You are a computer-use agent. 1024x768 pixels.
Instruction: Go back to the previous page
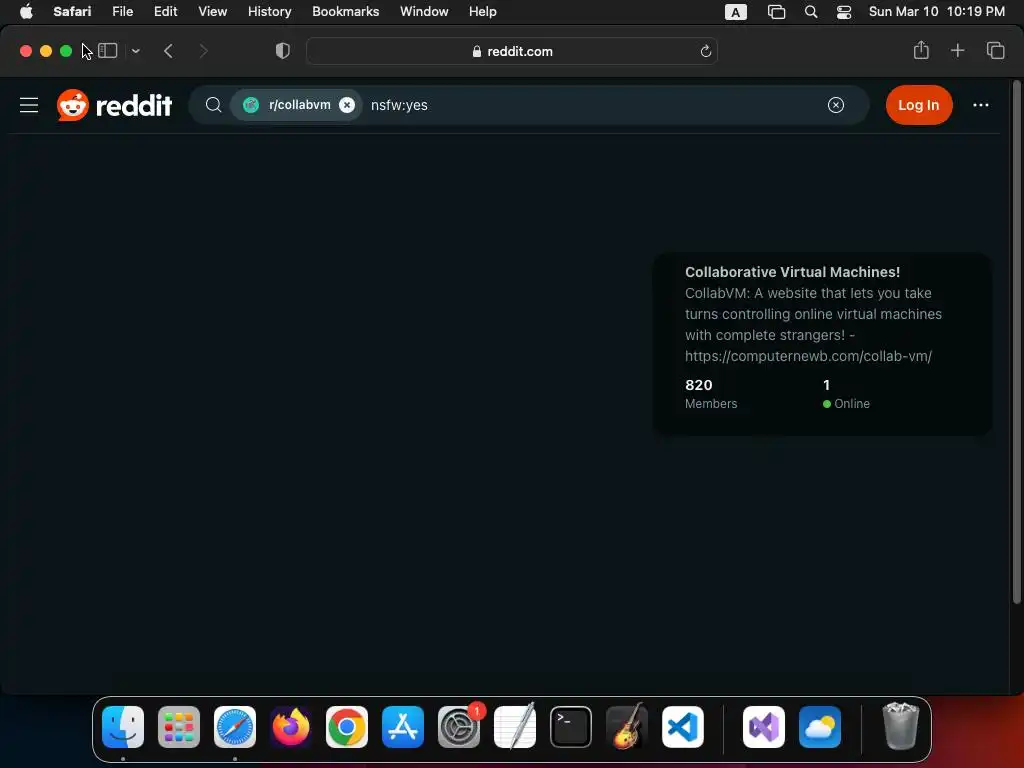point(168,51)
